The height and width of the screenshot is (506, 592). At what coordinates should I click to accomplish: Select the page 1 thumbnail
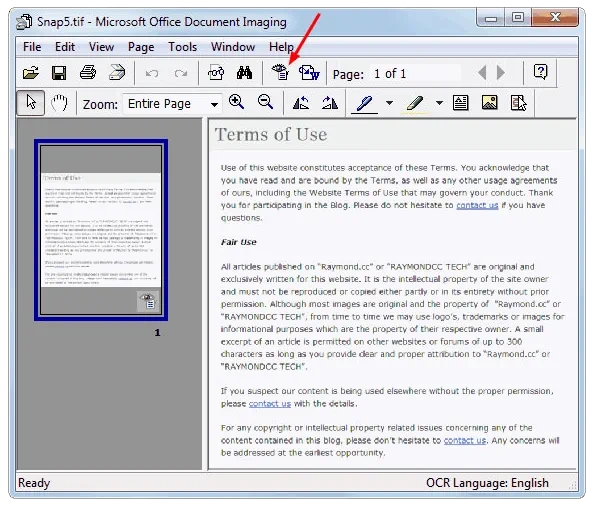coord(101,230)
